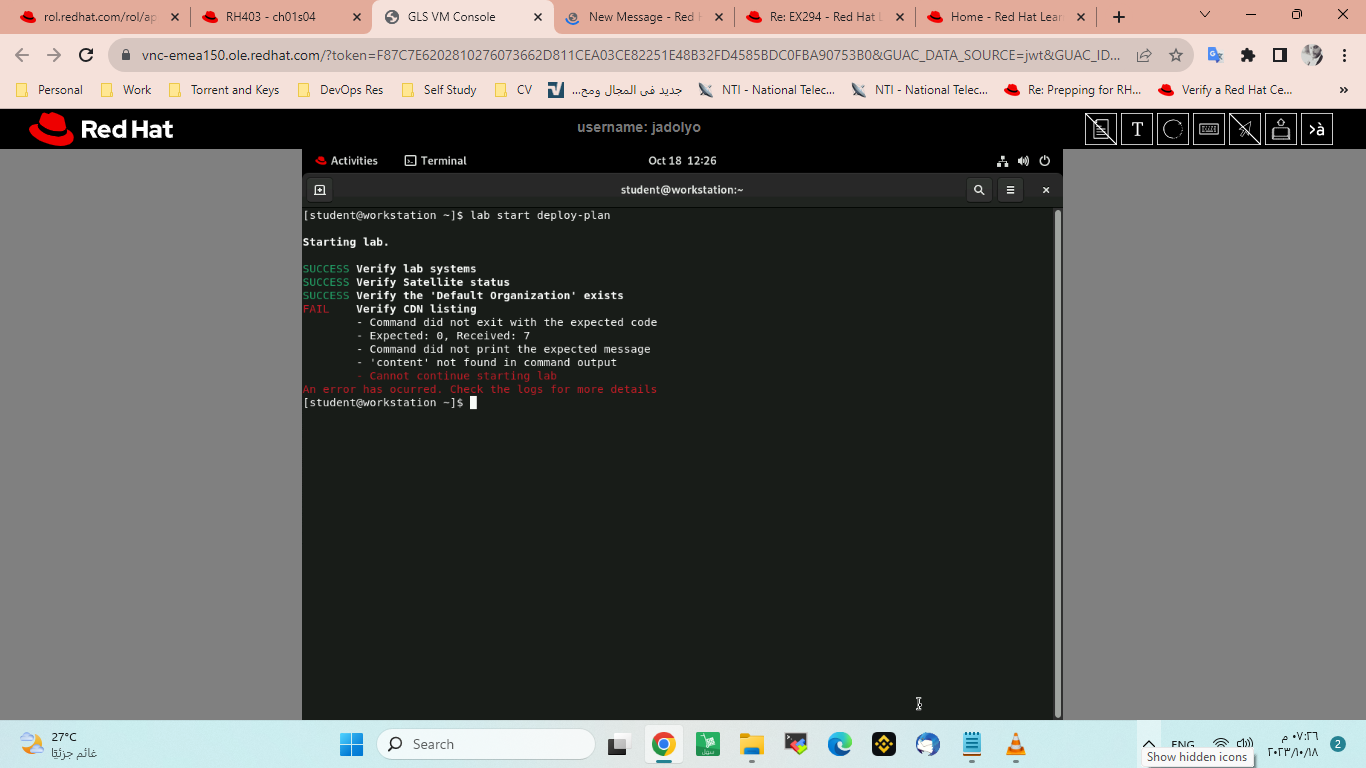Click the Windows taskbar search field

(486, 744)
